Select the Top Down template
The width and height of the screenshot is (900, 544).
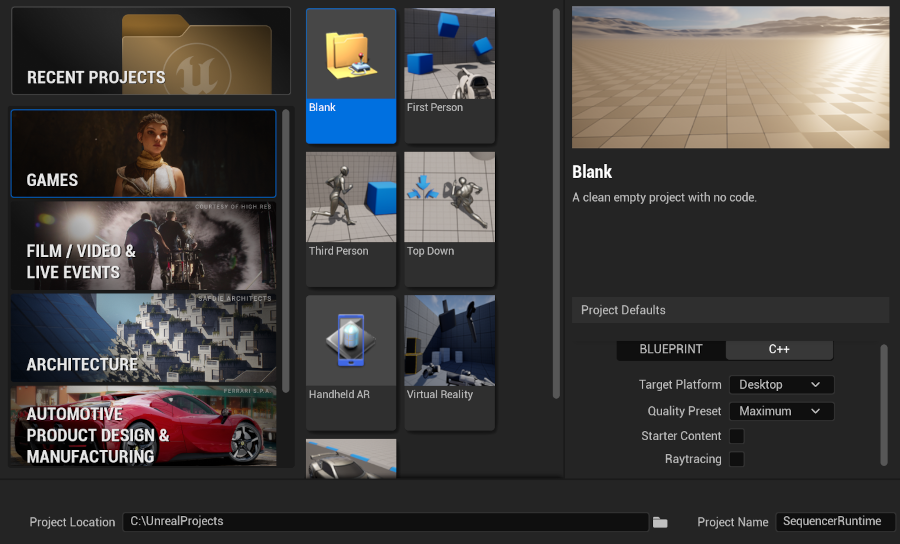click(x=449, y=219)
